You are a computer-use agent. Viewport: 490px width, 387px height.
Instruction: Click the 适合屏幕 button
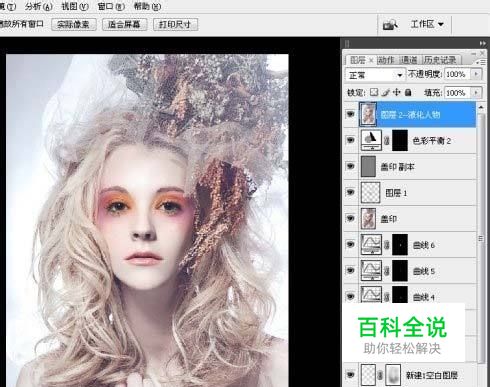pos(124,24)
